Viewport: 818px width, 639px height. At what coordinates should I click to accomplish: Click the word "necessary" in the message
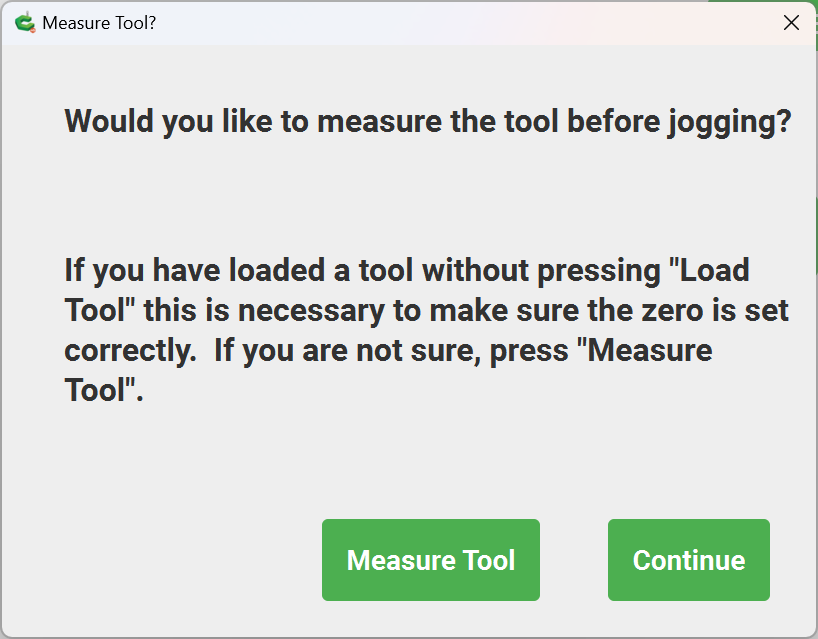click(x=311, y=312)
